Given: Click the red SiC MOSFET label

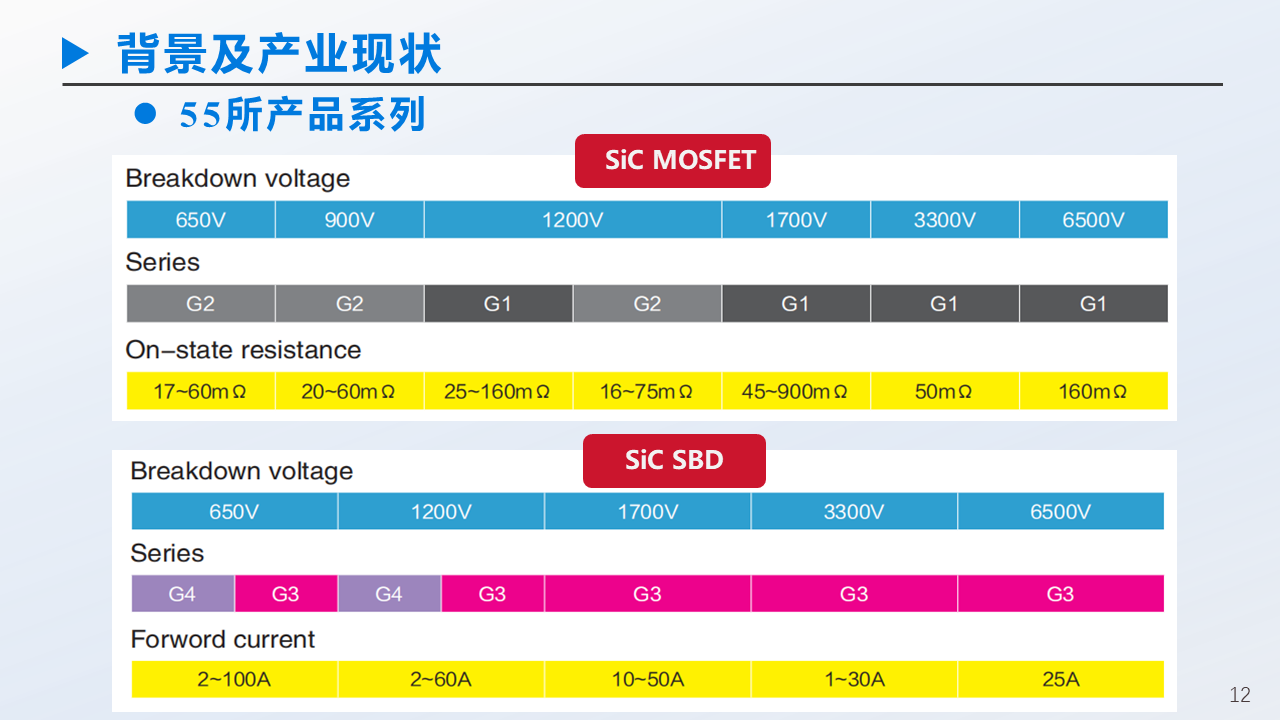Looking at the screenshot, I should 673,161.
